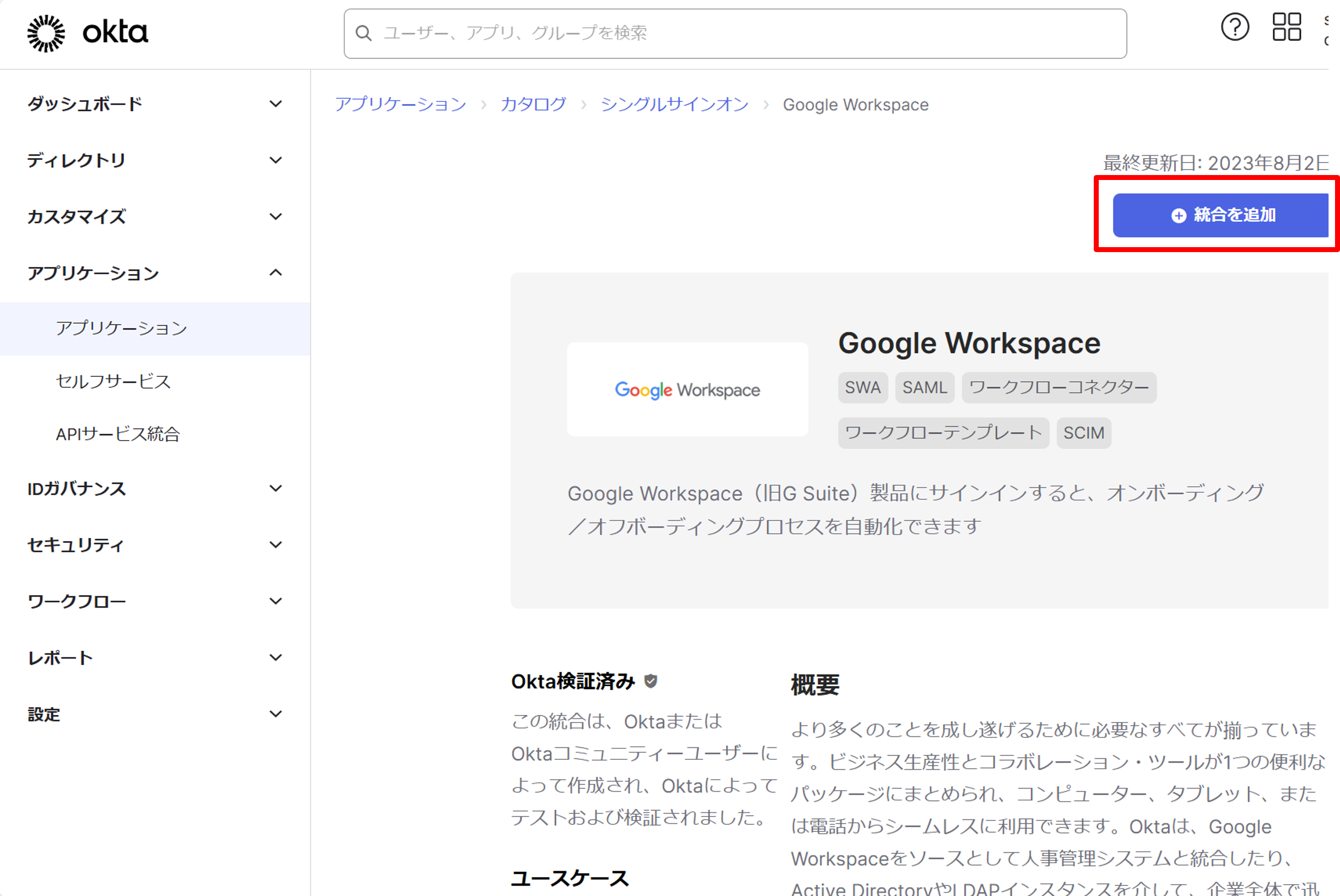Open the help question mark icon
Screen dimensions: 1340x896
coord(1235,27)
